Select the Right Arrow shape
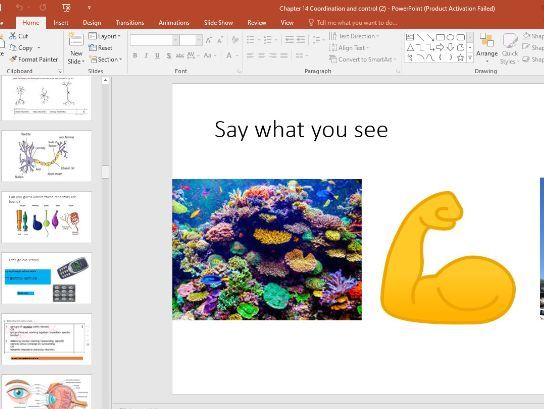 tap(440, 48)
